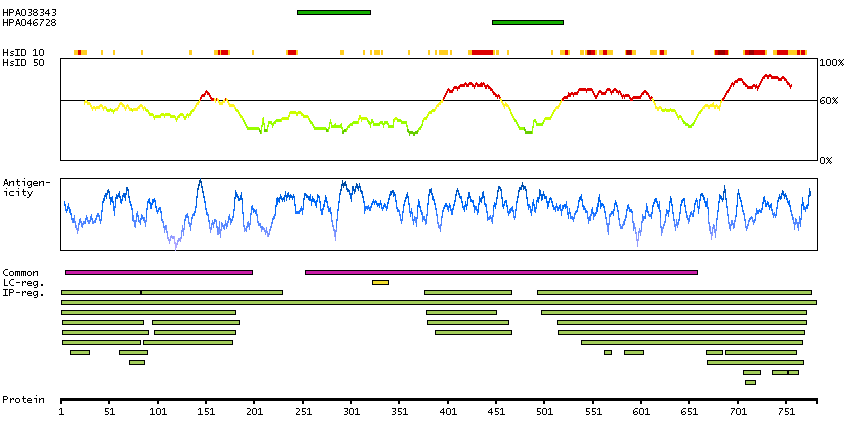Viewport: 850px width, 440px height.
Task: Click the 100% identity axis label
Action: pyautogui.click(x=831, y=62)
